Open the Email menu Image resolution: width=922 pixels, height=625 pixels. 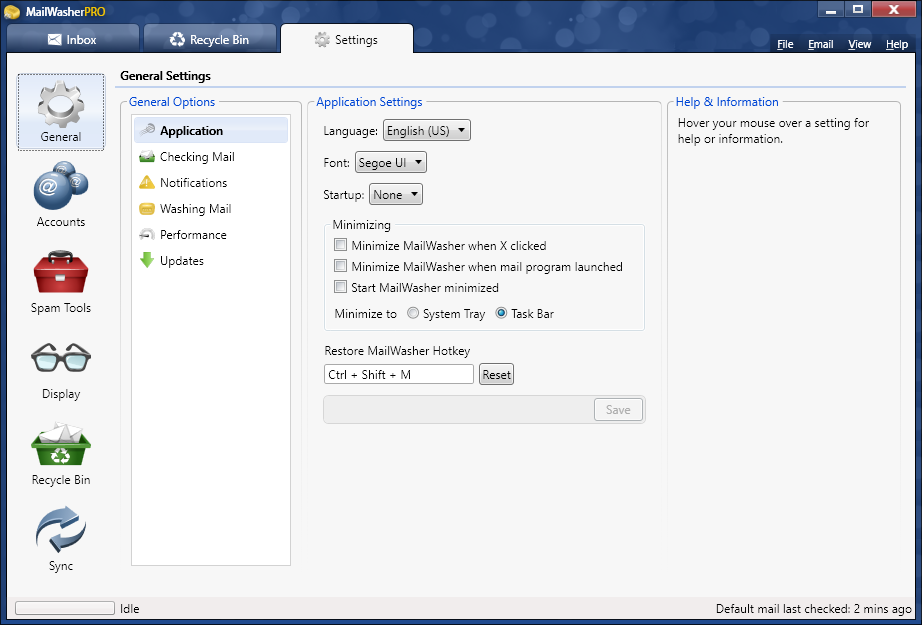coord(820,44)
